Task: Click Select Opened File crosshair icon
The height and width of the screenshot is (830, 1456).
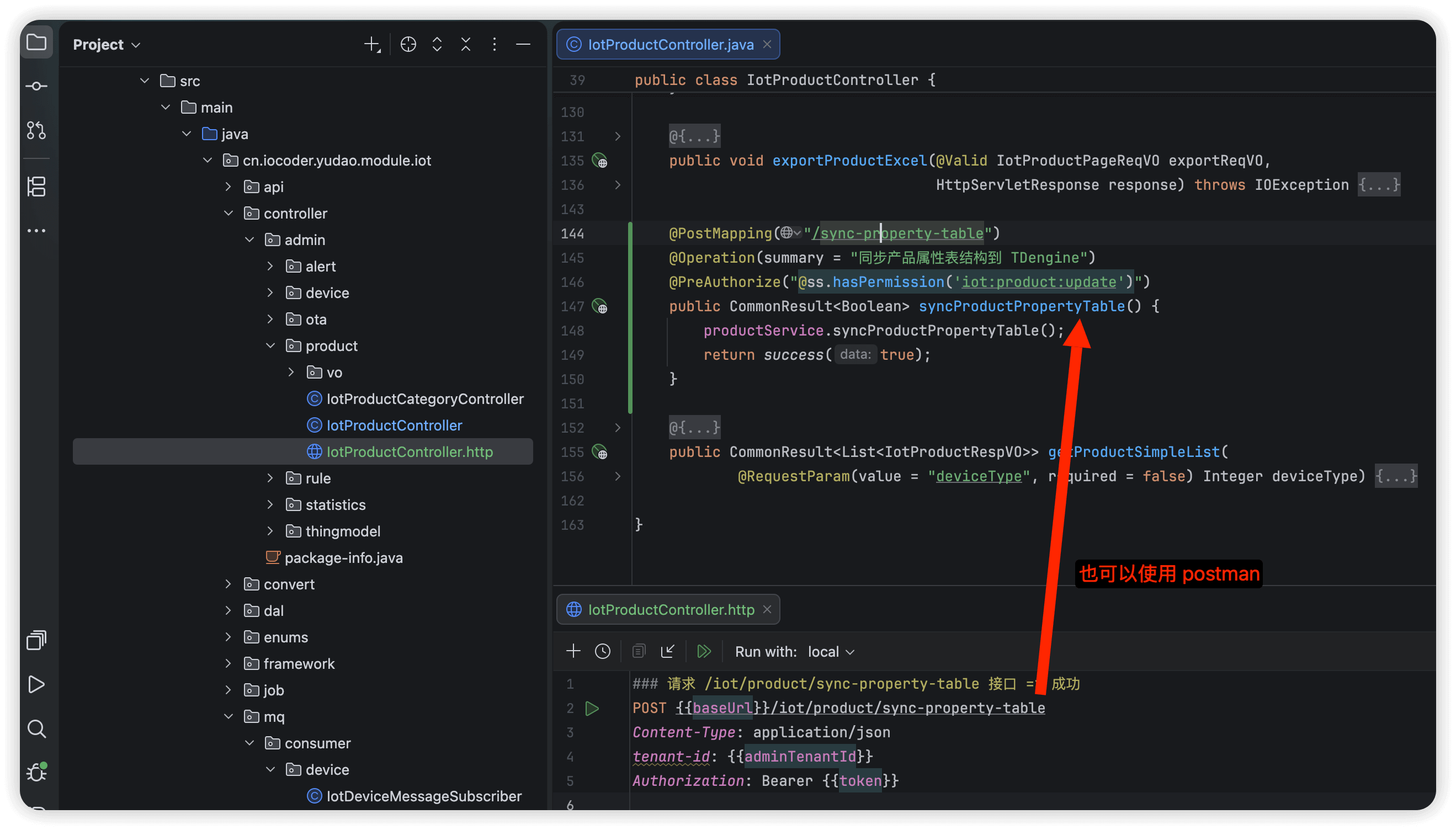Action: pos(408,45)
